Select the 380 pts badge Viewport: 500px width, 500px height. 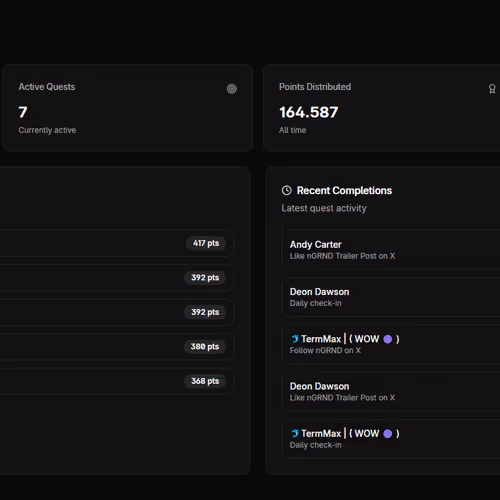pyautogui.click(x=205, y=346)
